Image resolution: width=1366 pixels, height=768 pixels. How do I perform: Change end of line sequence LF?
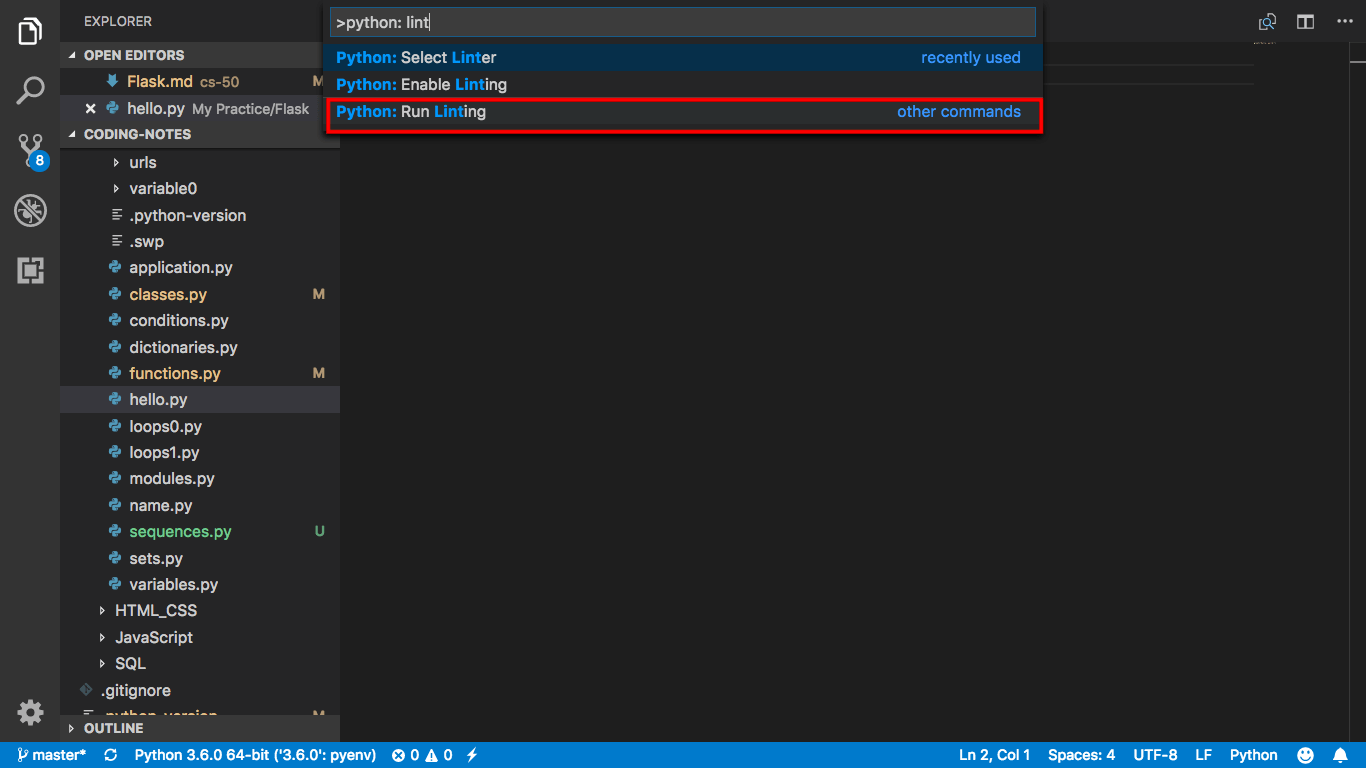pyautogui.click(x=1203, y=755)
